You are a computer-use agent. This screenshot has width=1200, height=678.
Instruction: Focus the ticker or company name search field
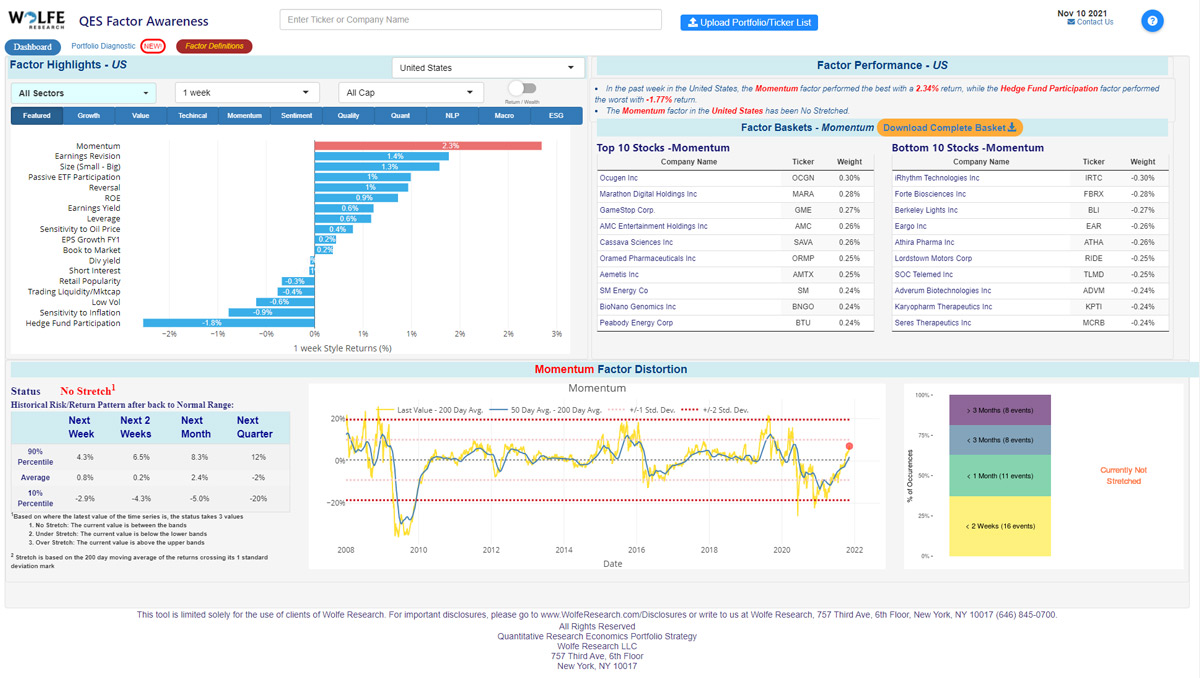(x=470, y=20)
